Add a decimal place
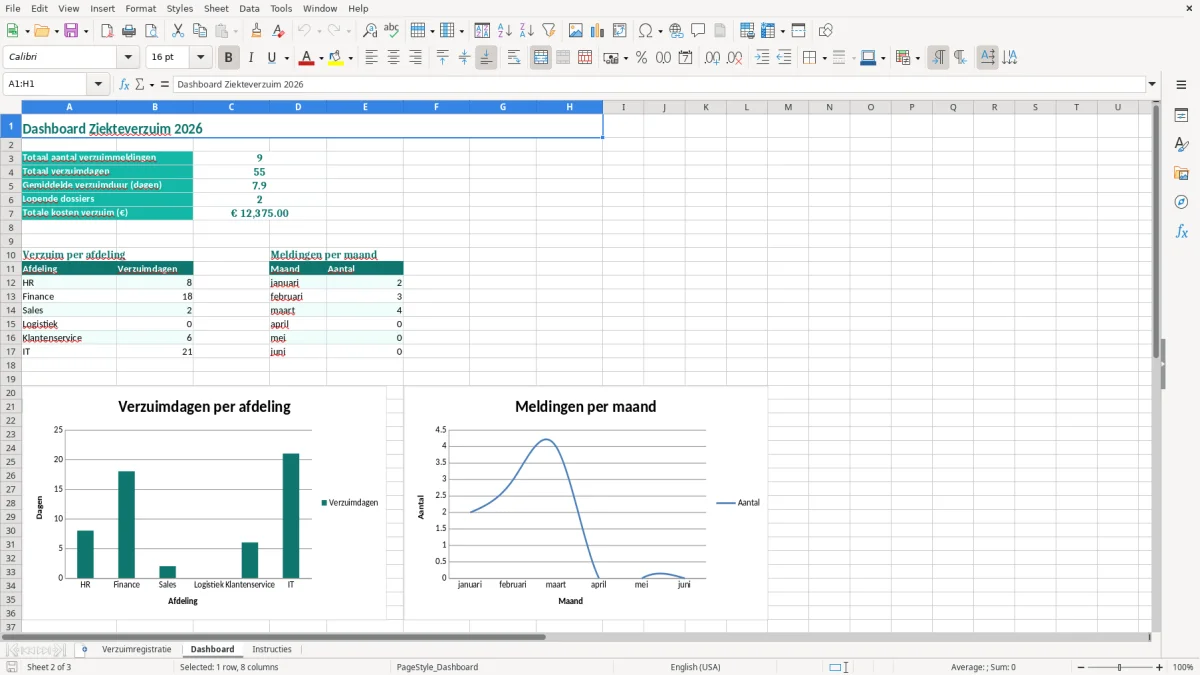This screenshot has height=675, width=1200. pyautogui.click(x=712, y=58)
